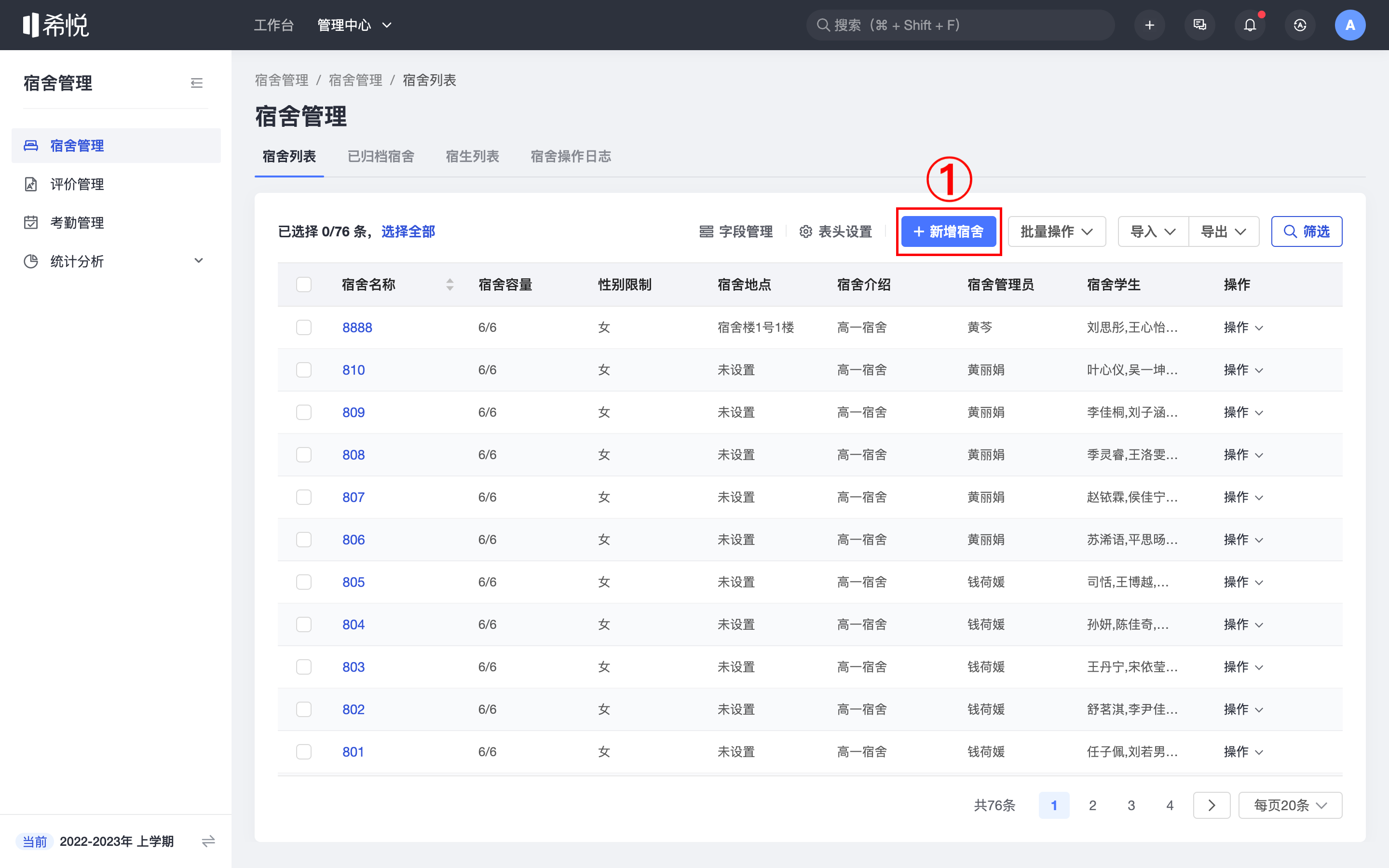The height and width of the screenshot is (868, 1389).
Task: Check the box for dorm 804
Action: (x=304, y=624)
